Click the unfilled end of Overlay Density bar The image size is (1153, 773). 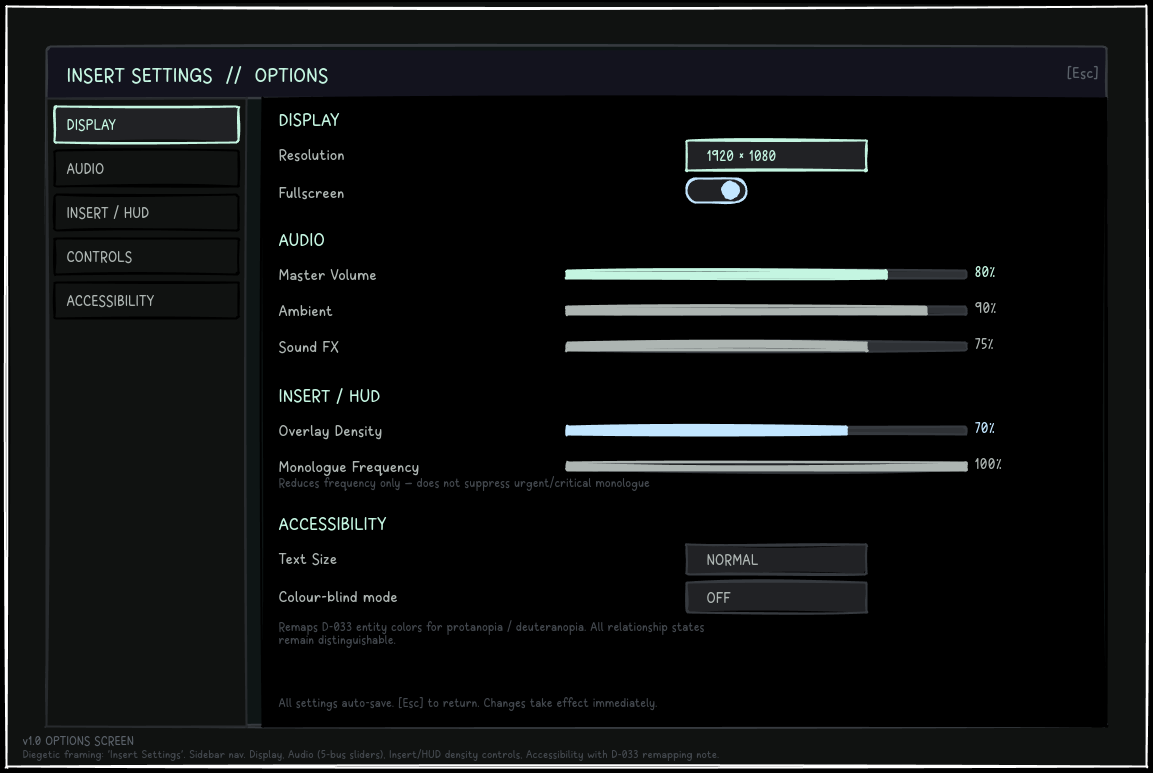[907, 430]
